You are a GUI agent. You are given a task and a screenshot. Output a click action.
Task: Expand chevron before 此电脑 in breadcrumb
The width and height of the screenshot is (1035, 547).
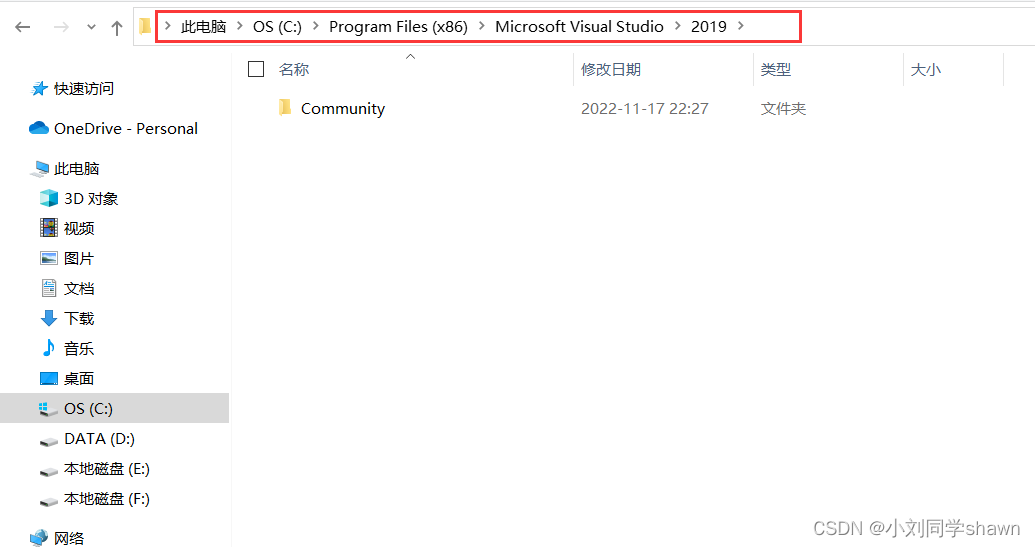168,26
